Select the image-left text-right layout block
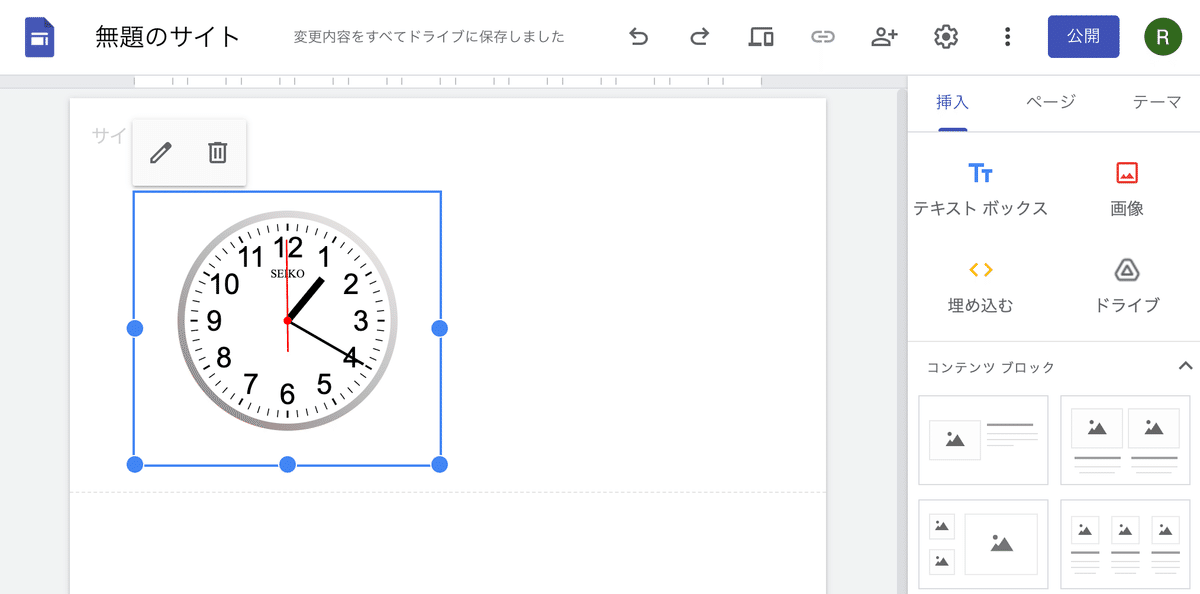Viewport: 1200px width, 594px height. coord(983,440)
